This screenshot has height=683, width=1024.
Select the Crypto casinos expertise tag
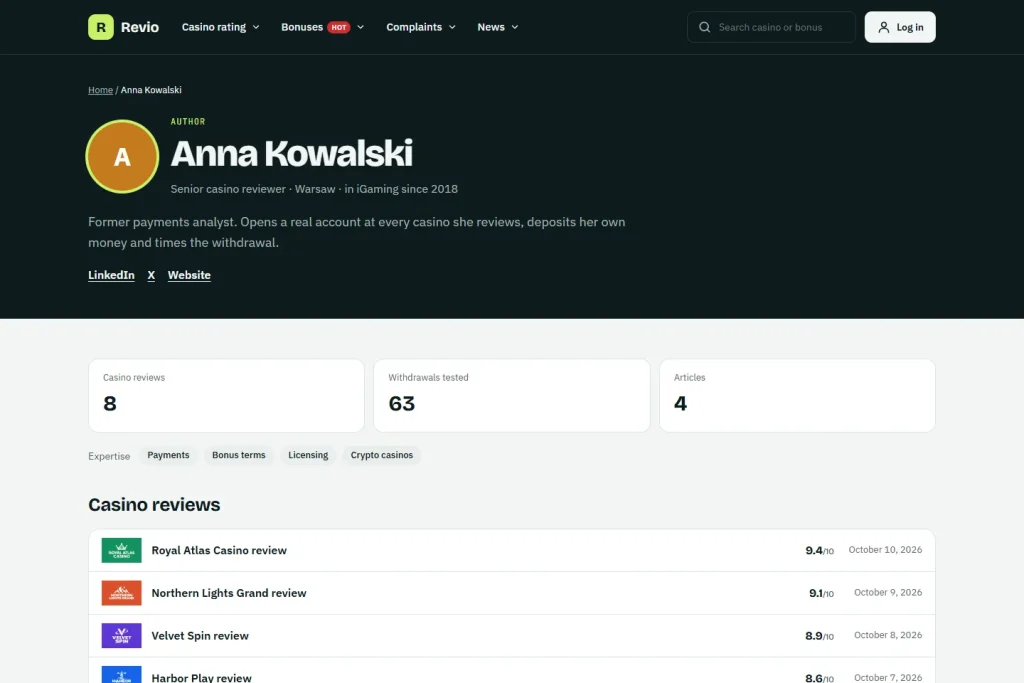[x=382, y=455]
